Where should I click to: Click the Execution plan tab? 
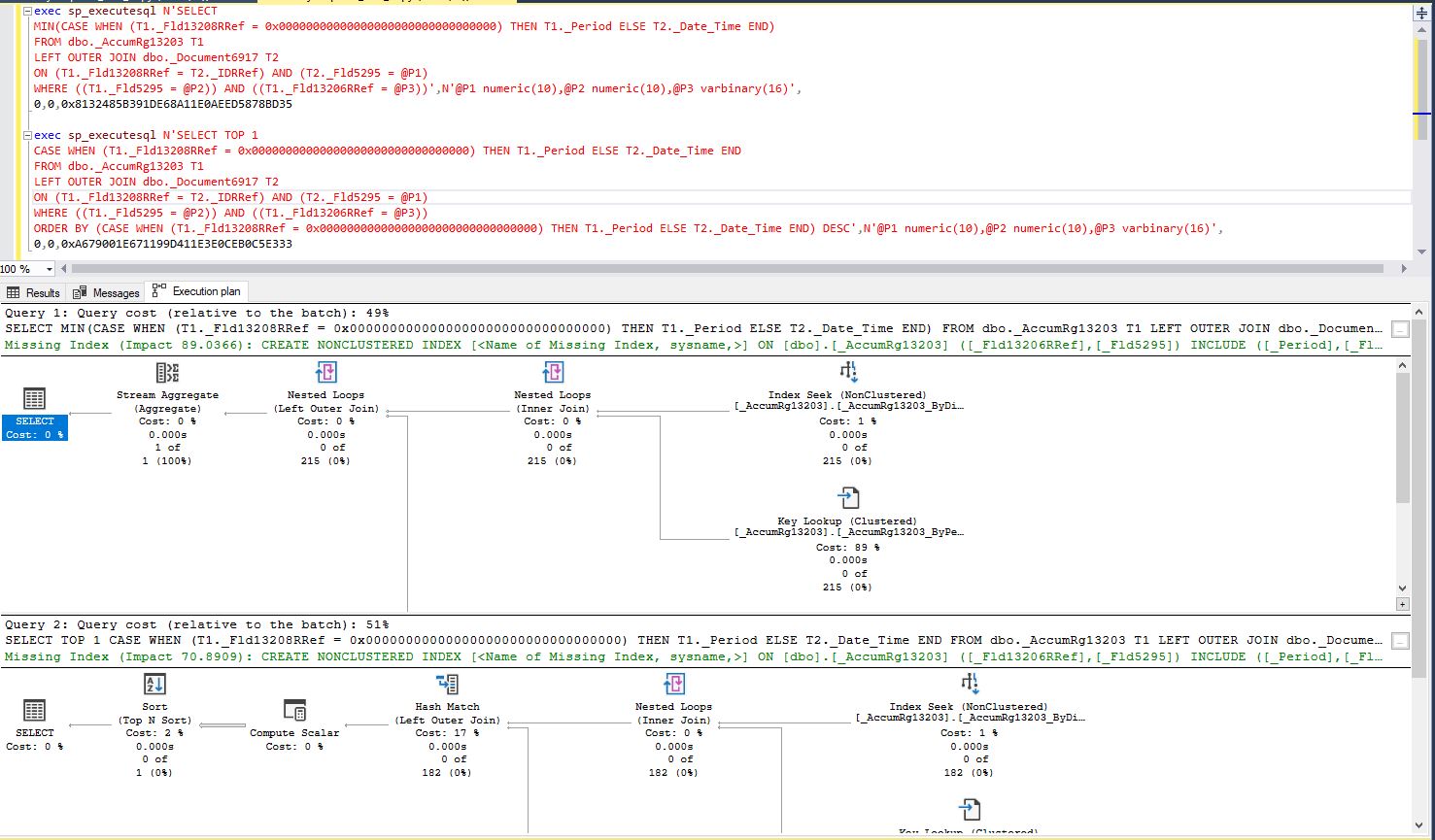pos(197,291)
